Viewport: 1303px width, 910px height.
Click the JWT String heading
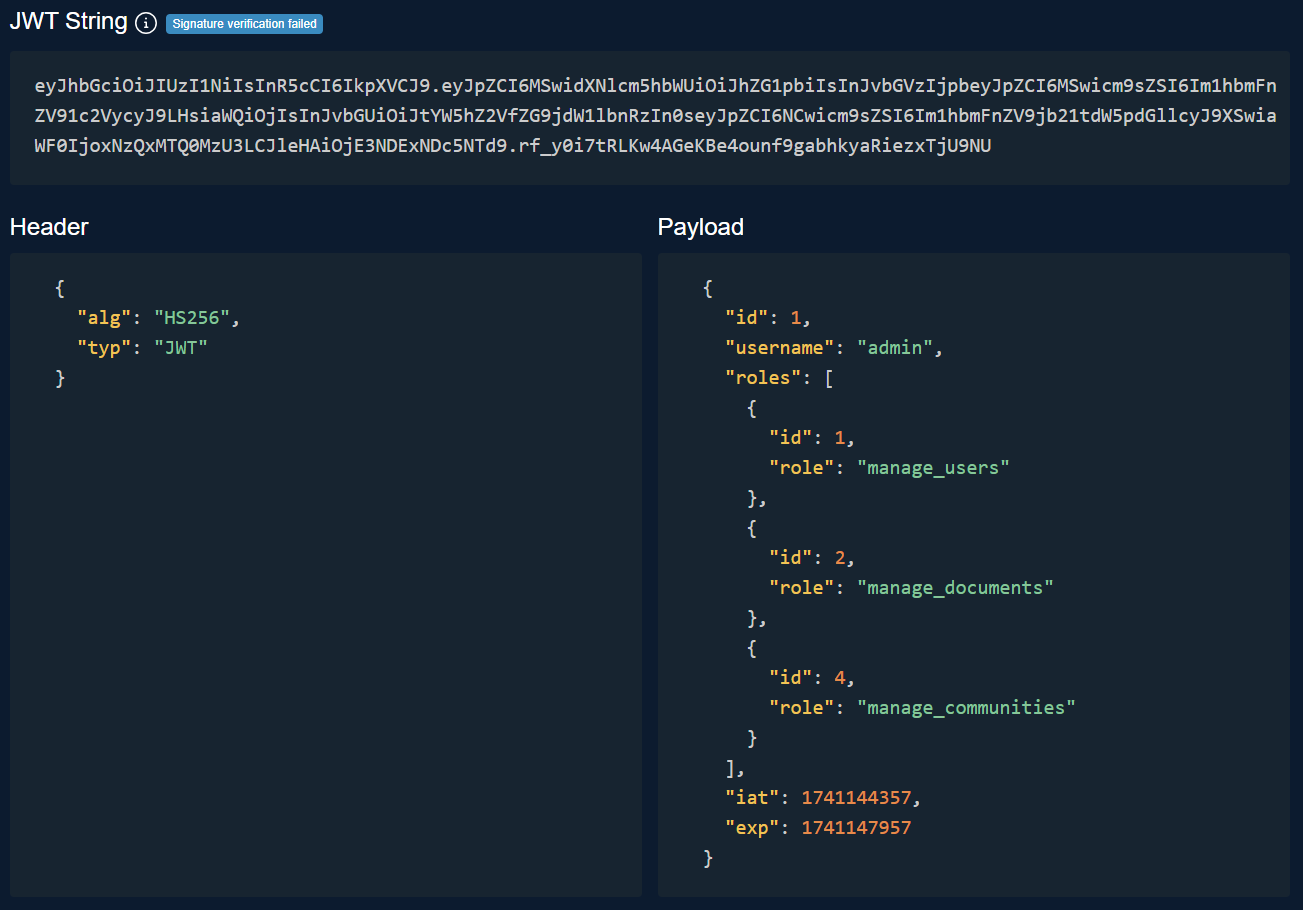(69, 22)
